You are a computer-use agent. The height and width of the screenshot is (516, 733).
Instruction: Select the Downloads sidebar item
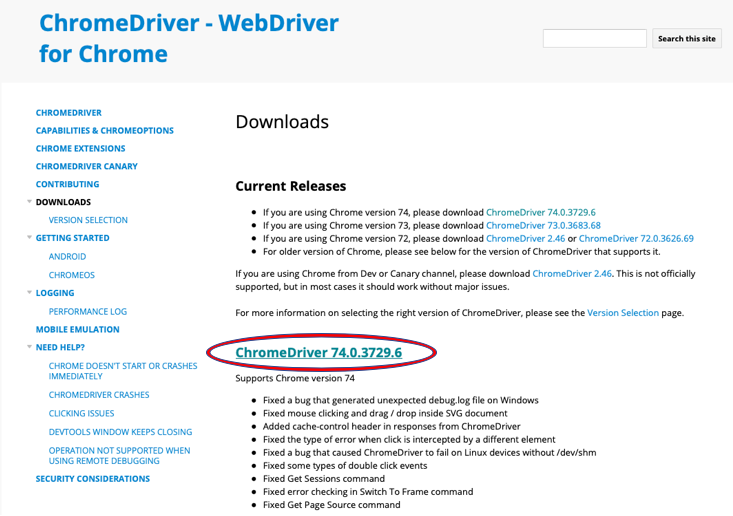click(x=63, y=202)
